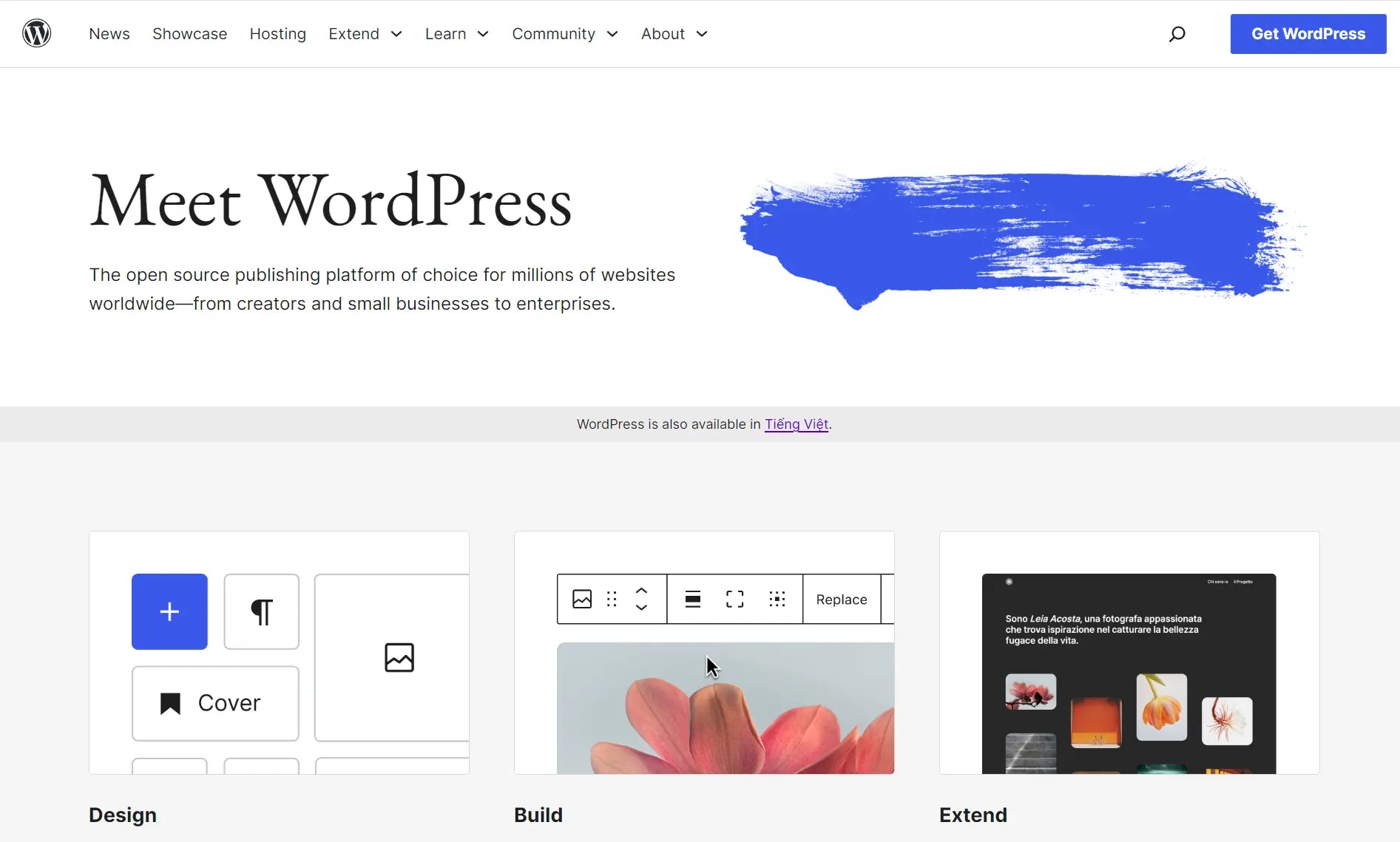1400x842 pixels.
Task: Click the About navigation label
Action: (x=663, y=34)
